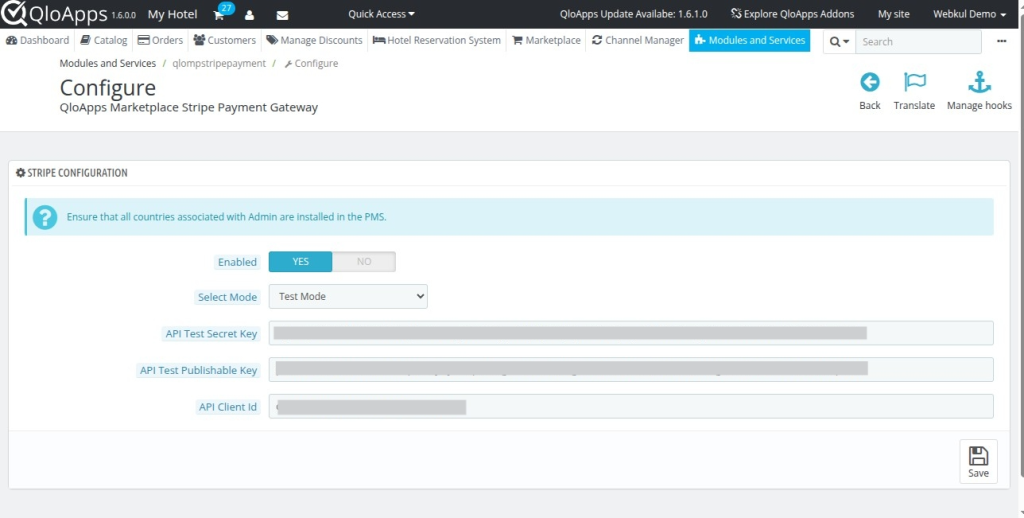This screenshot has height=518, width=1024.
Task: Open the Manage Discounts menu
Action: coord(314,40)
